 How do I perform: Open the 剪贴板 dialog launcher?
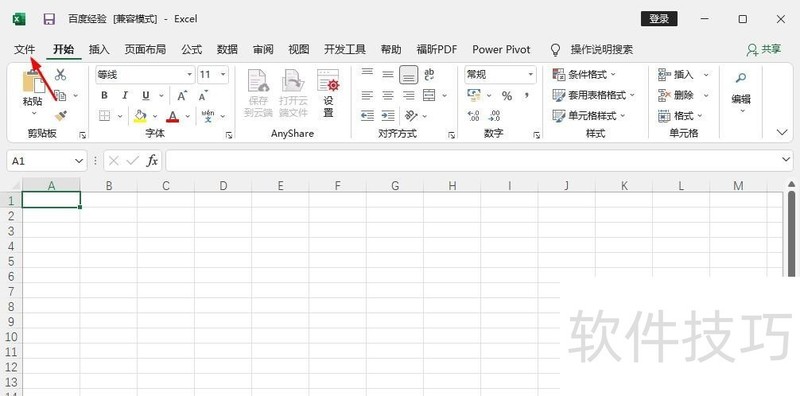point(82,135)
